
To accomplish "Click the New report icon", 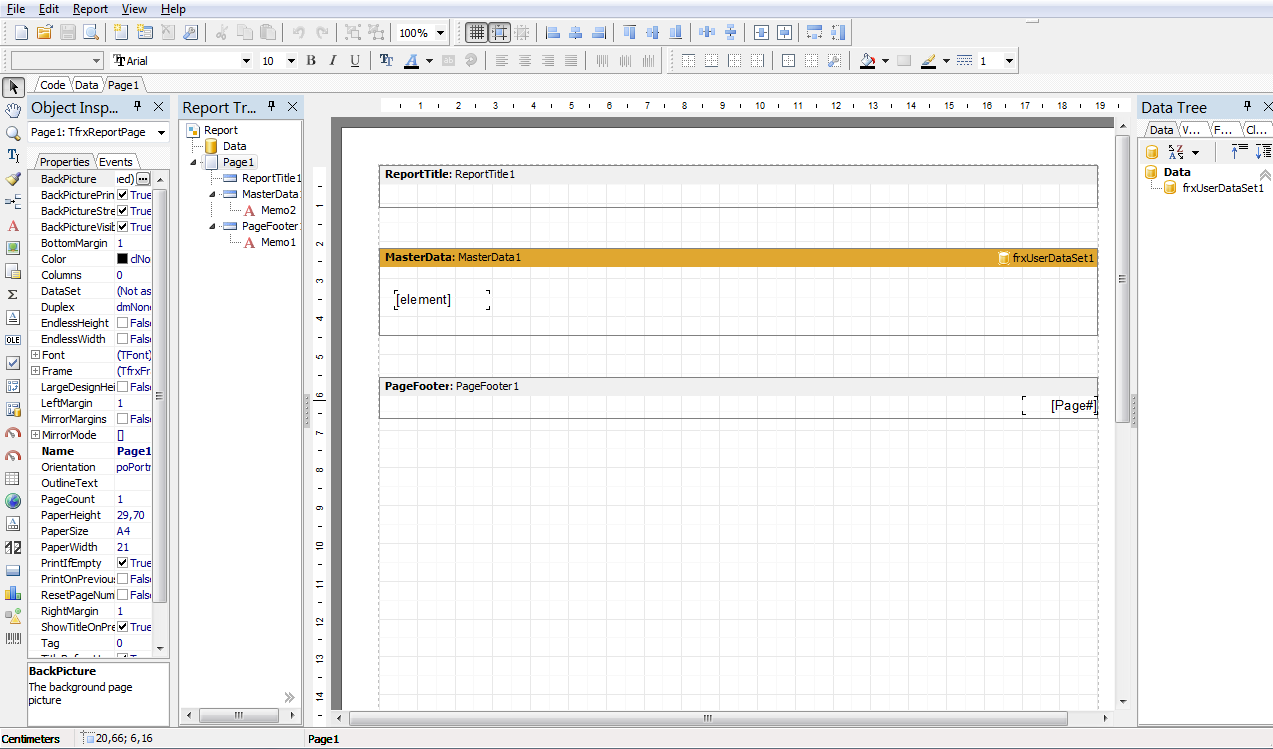I will [21, 33].
